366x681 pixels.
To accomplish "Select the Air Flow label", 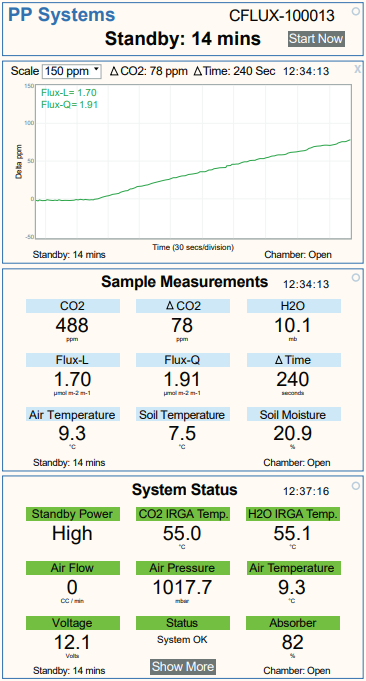I will 73,568.
